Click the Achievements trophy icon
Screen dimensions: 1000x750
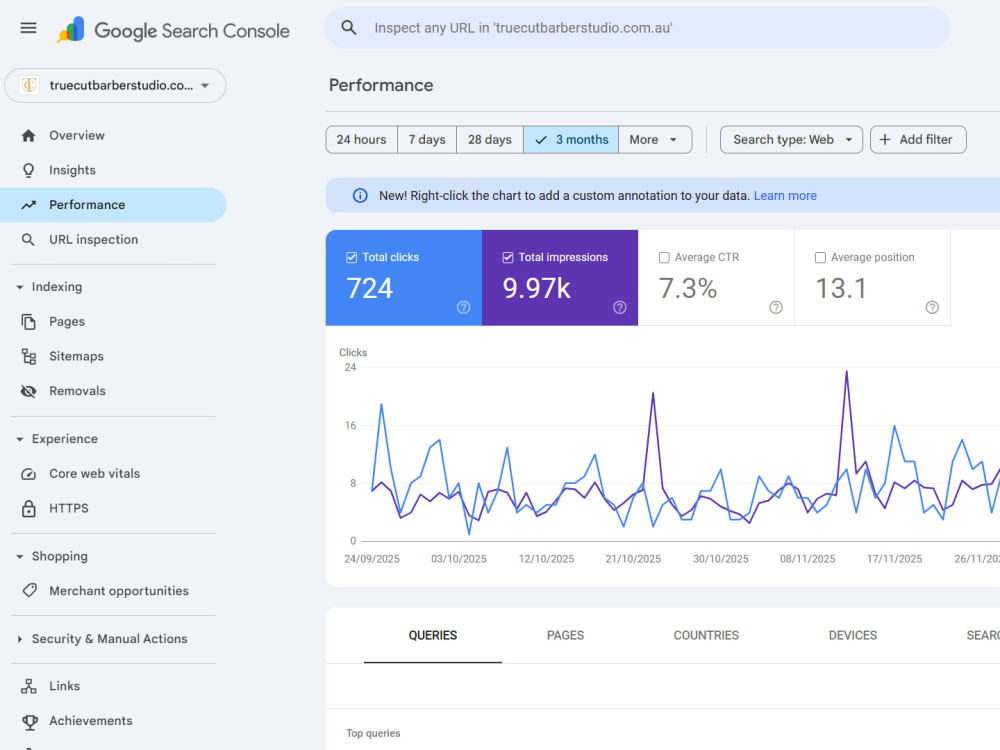(x=29, y=721)
